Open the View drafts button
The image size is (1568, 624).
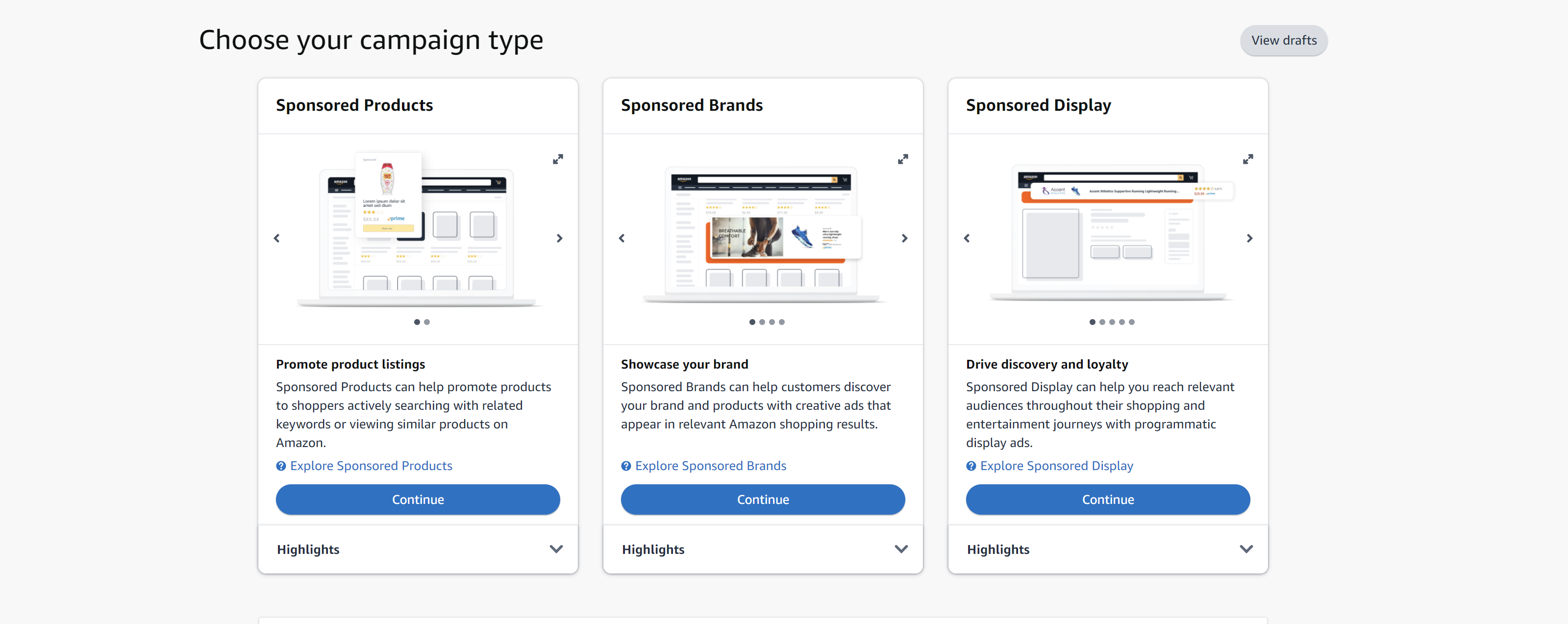click(x=1284, y=40)
